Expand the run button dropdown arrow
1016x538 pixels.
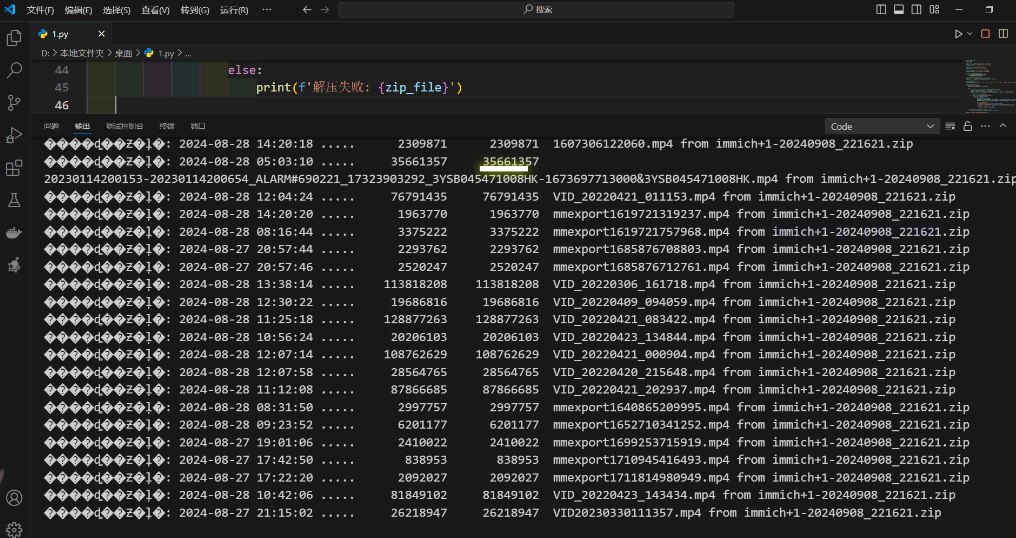pos(969,33)
